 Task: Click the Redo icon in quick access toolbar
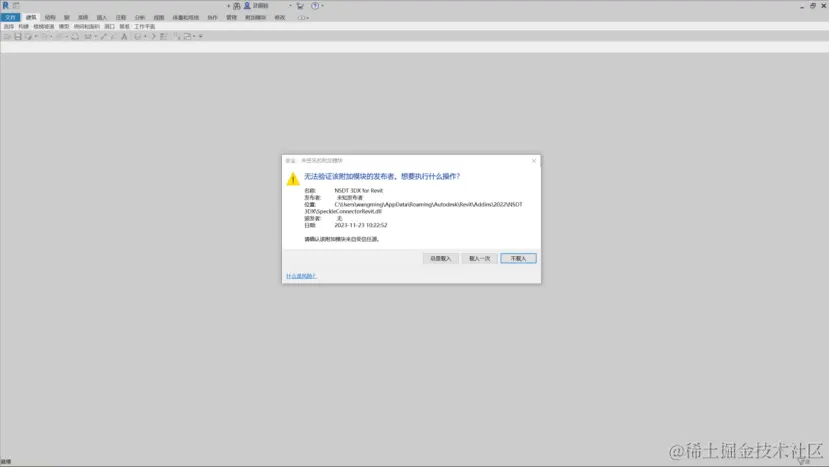point(59,37)
